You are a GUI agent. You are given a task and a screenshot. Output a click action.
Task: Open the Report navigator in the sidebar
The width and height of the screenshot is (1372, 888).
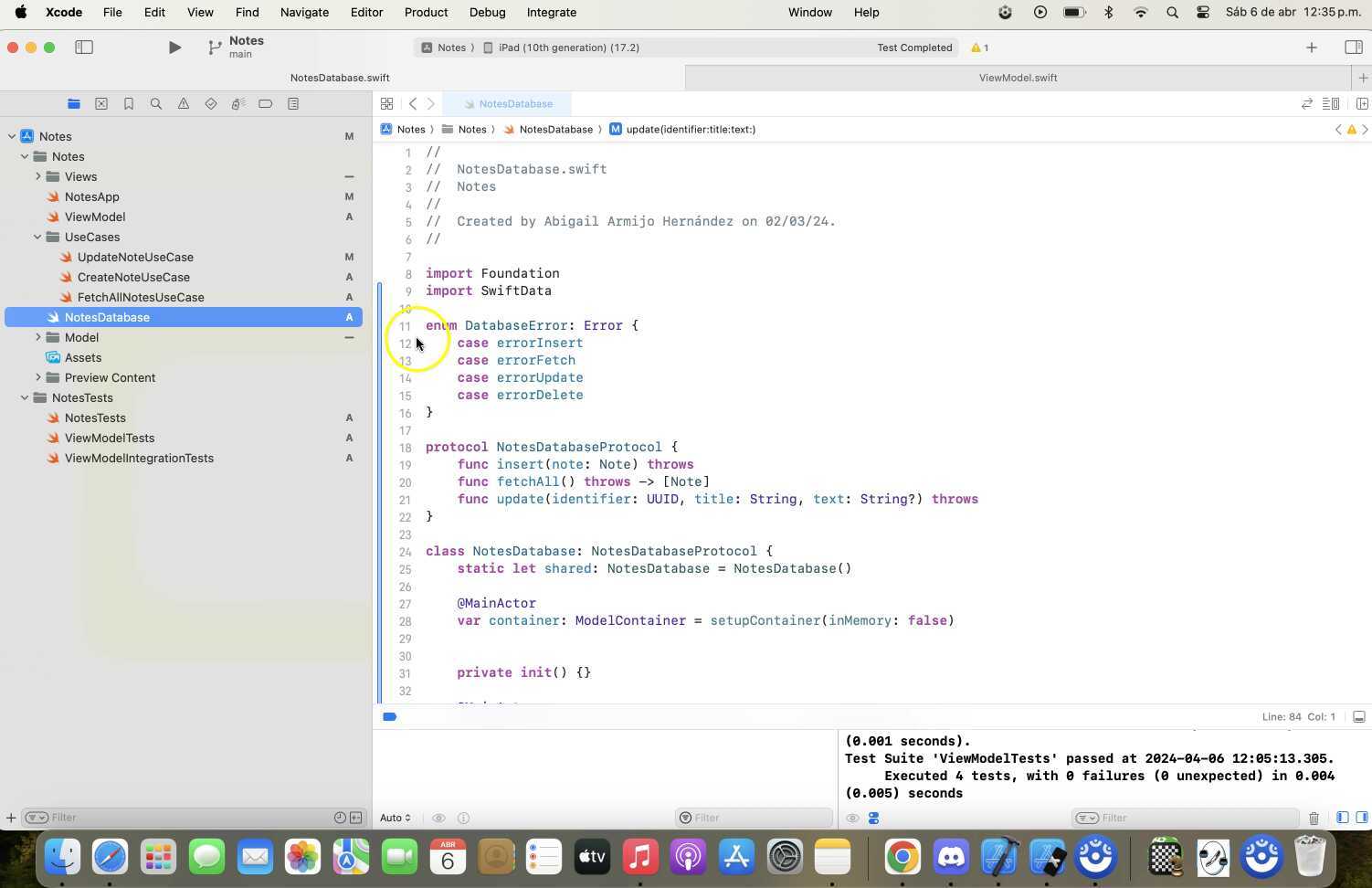(x=293, y=103)
